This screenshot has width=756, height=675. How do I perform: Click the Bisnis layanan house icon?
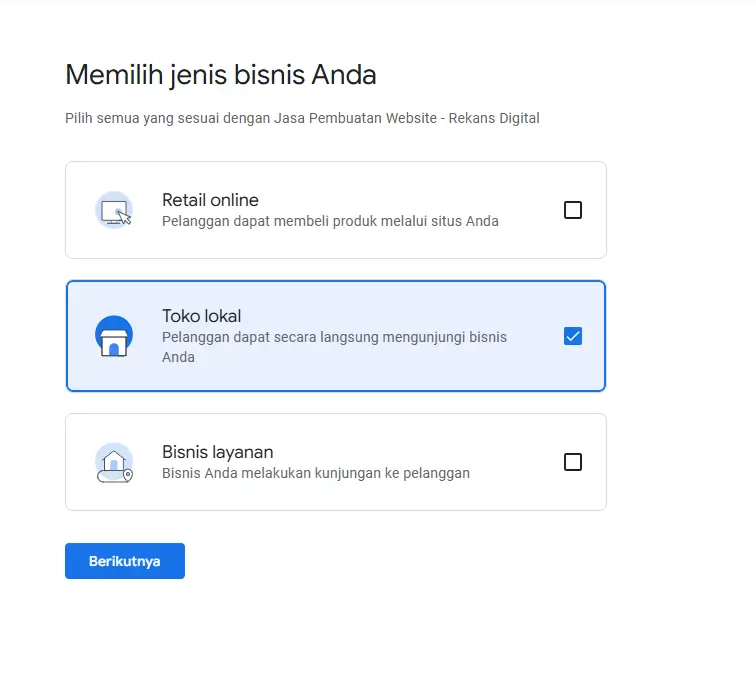114,462
